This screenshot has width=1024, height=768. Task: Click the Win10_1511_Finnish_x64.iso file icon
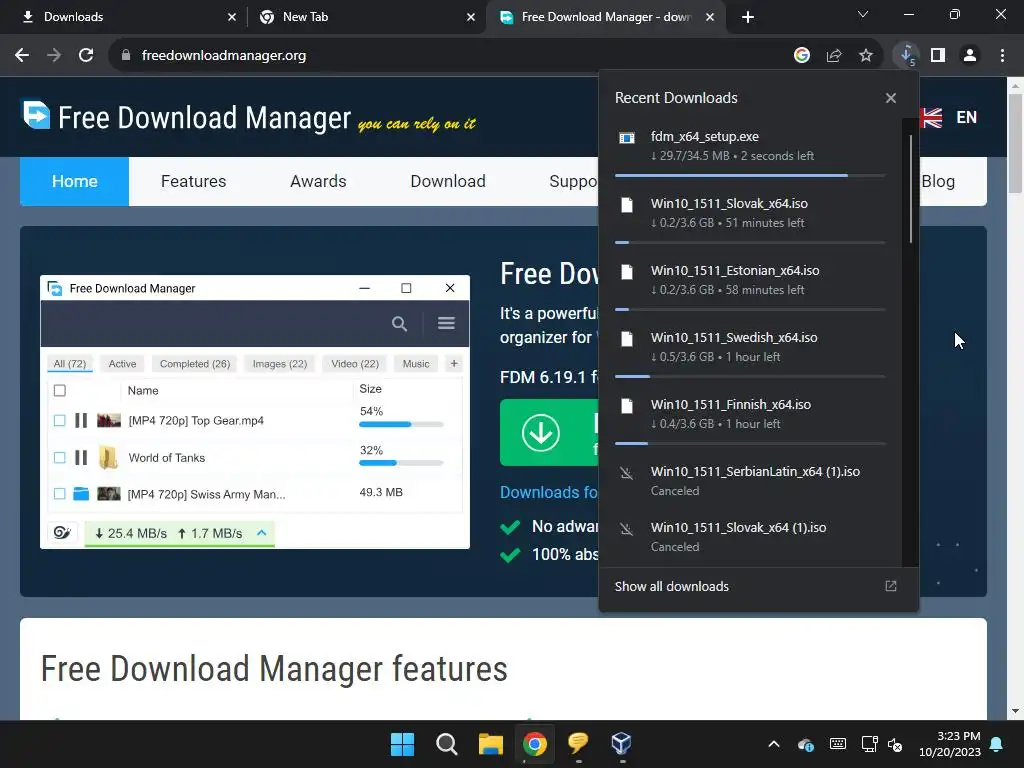(x=627, y=406)
